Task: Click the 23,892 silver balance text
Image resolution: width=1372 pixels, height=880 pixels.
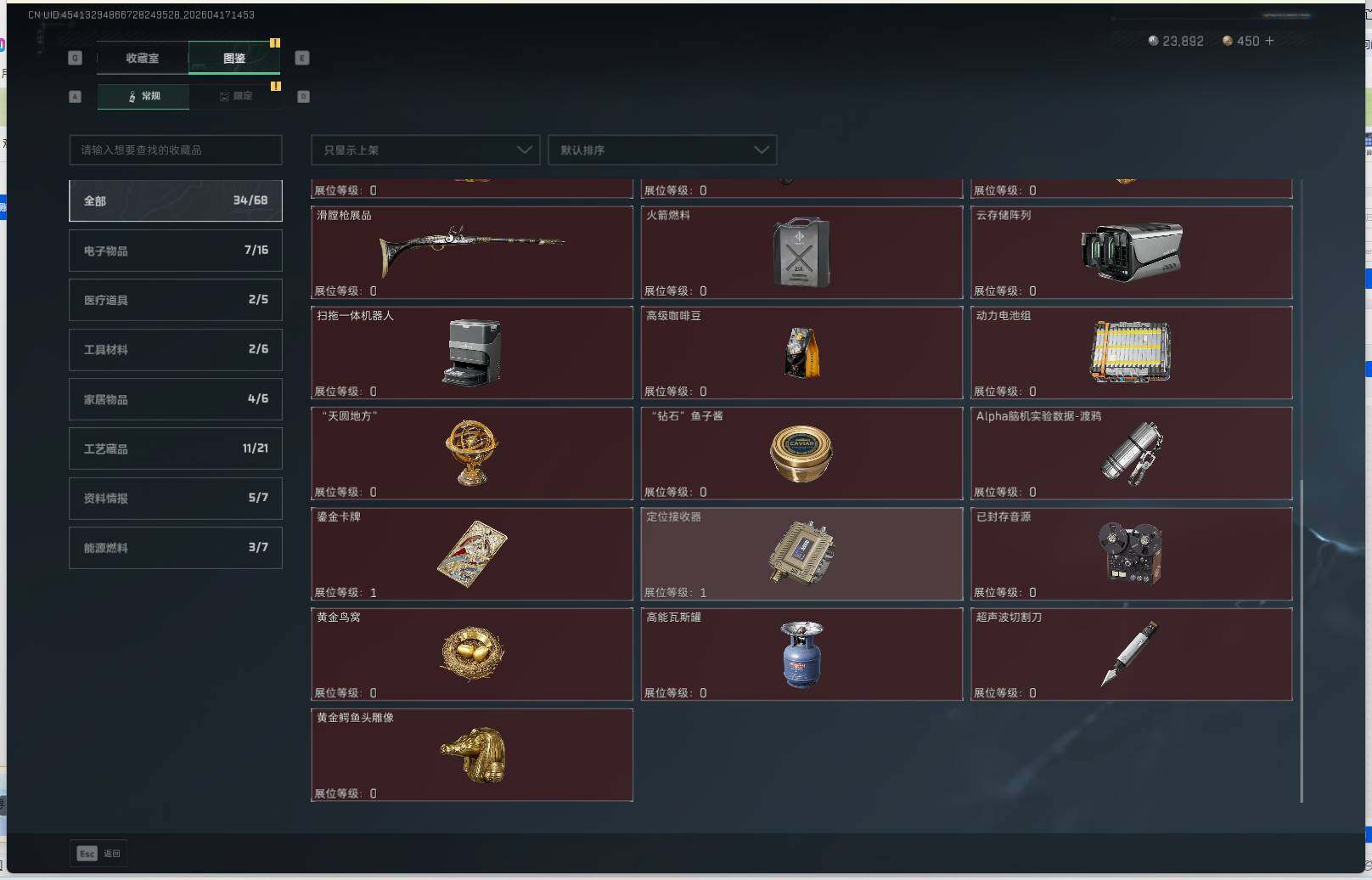Action: [1183, 41]
